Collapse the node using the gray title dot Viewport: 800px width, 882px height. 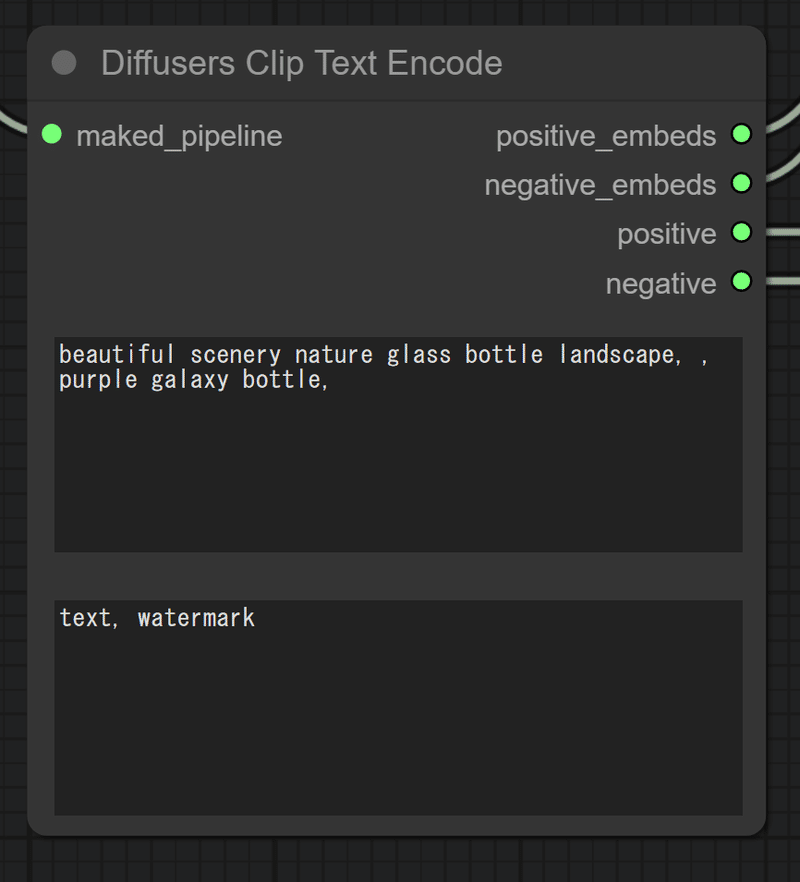[x=64, y=63]
